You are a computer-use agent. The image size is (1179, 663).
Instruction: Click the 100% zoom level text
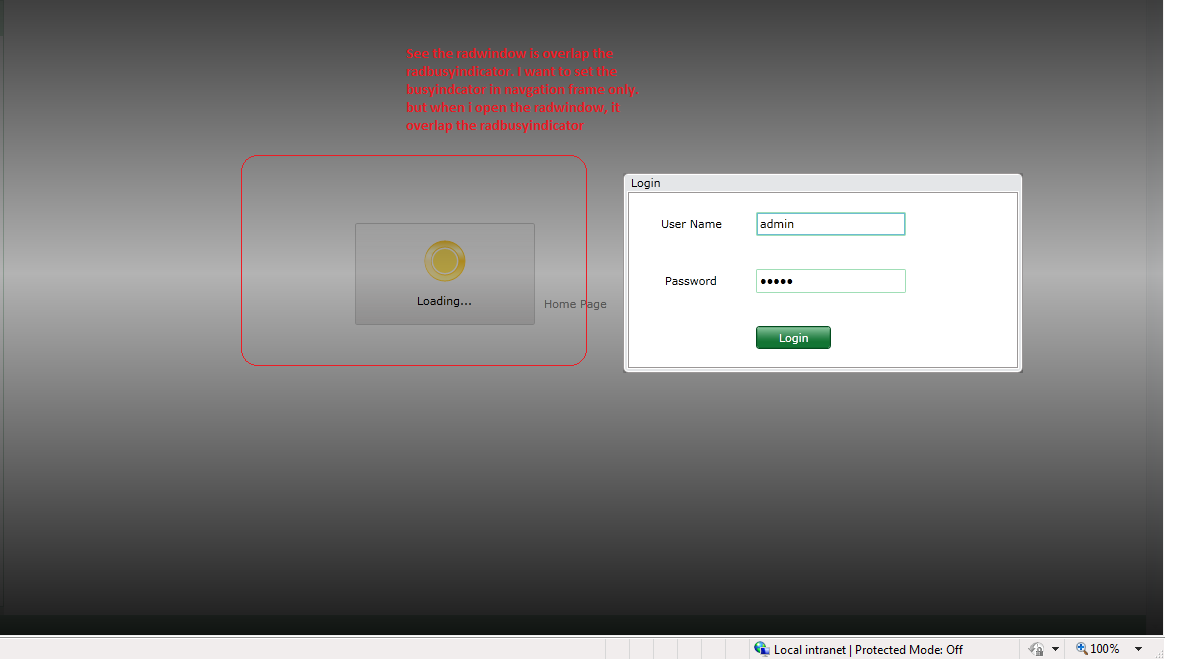click(1105, 649)
